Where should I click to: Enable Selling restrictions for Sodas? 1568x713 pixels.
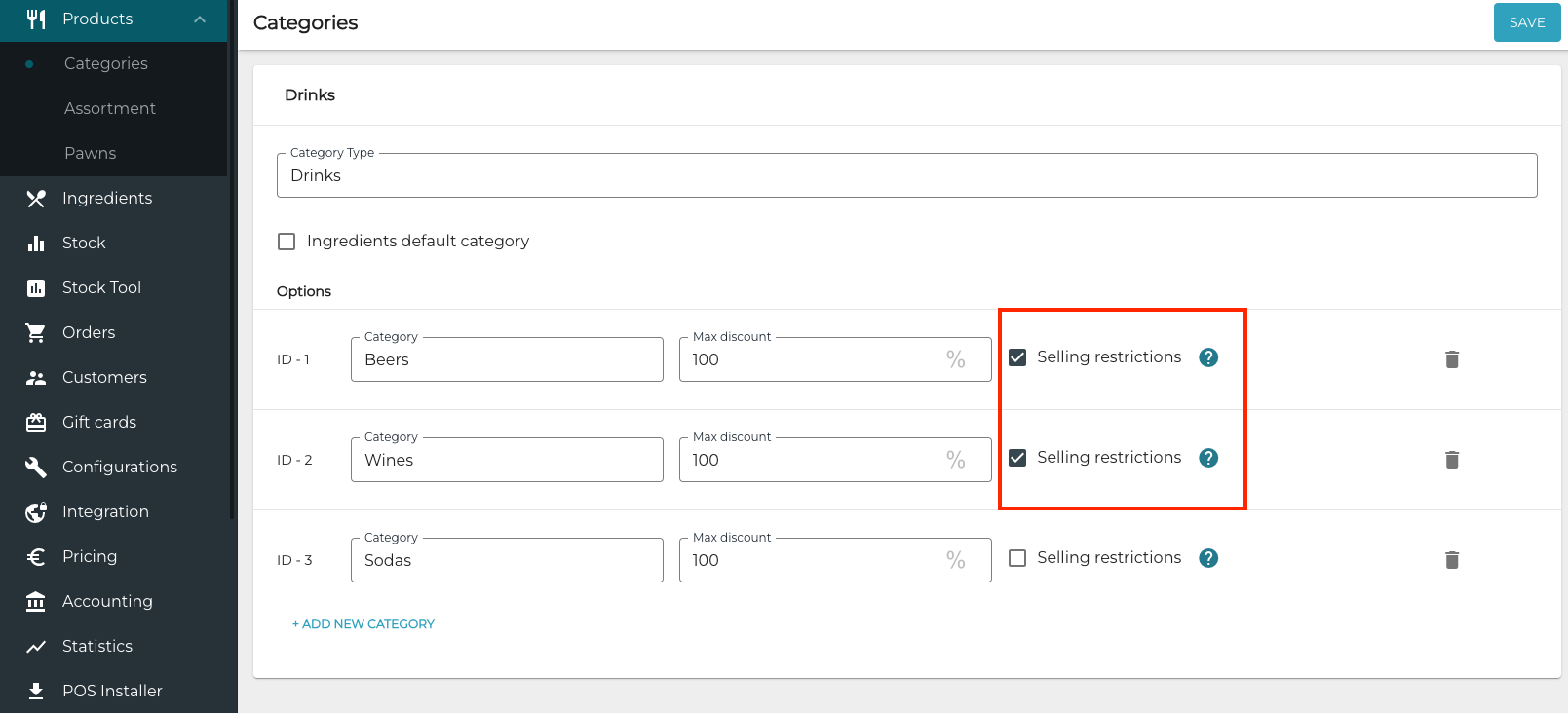pos(1017,558)
